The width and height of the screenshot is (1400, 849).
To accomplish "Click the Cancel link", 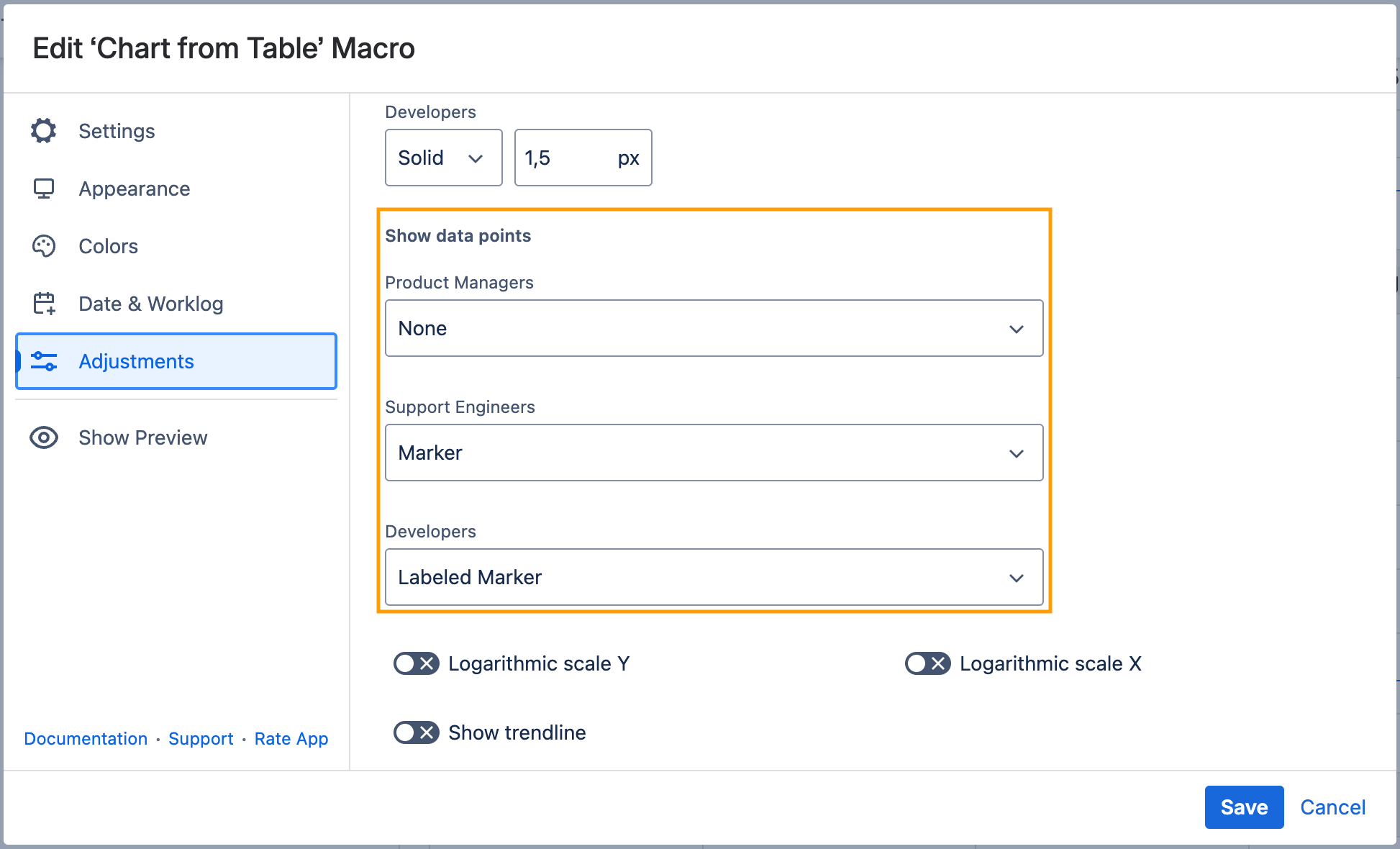I will point(1332,807).
